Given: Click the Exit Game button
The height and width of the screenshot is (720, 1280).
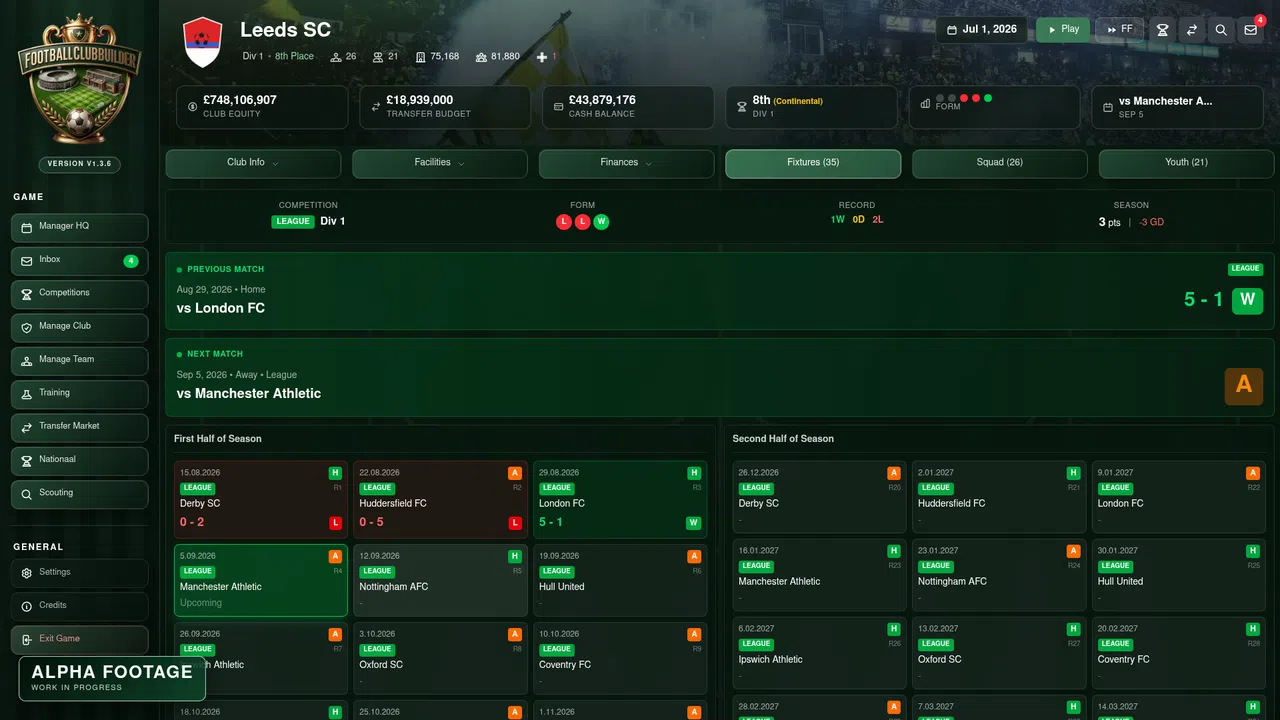Looking at the screenshot, I should tap(80, 639).
